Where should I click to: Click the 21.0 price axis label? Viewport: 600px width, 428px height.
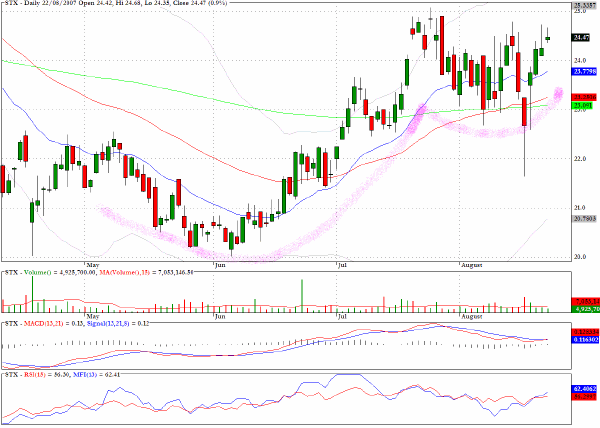point(580,208)
